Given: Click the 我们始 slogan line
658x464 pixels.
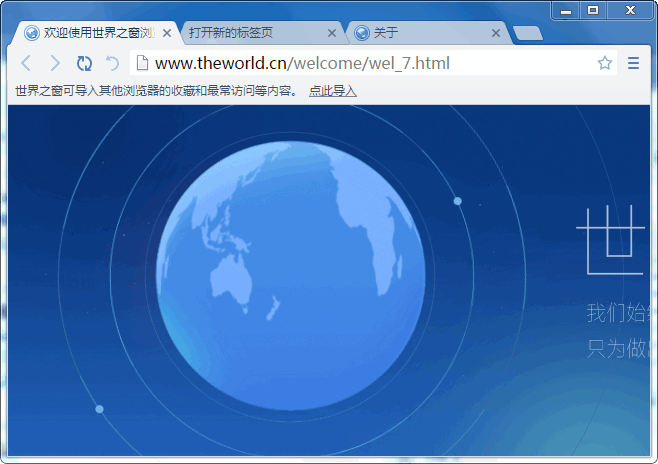Looking at the screenshot, I should (x=618, y=313).
